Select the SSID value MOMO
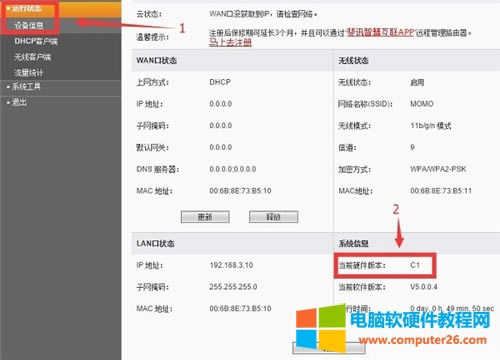 point(422,104)
